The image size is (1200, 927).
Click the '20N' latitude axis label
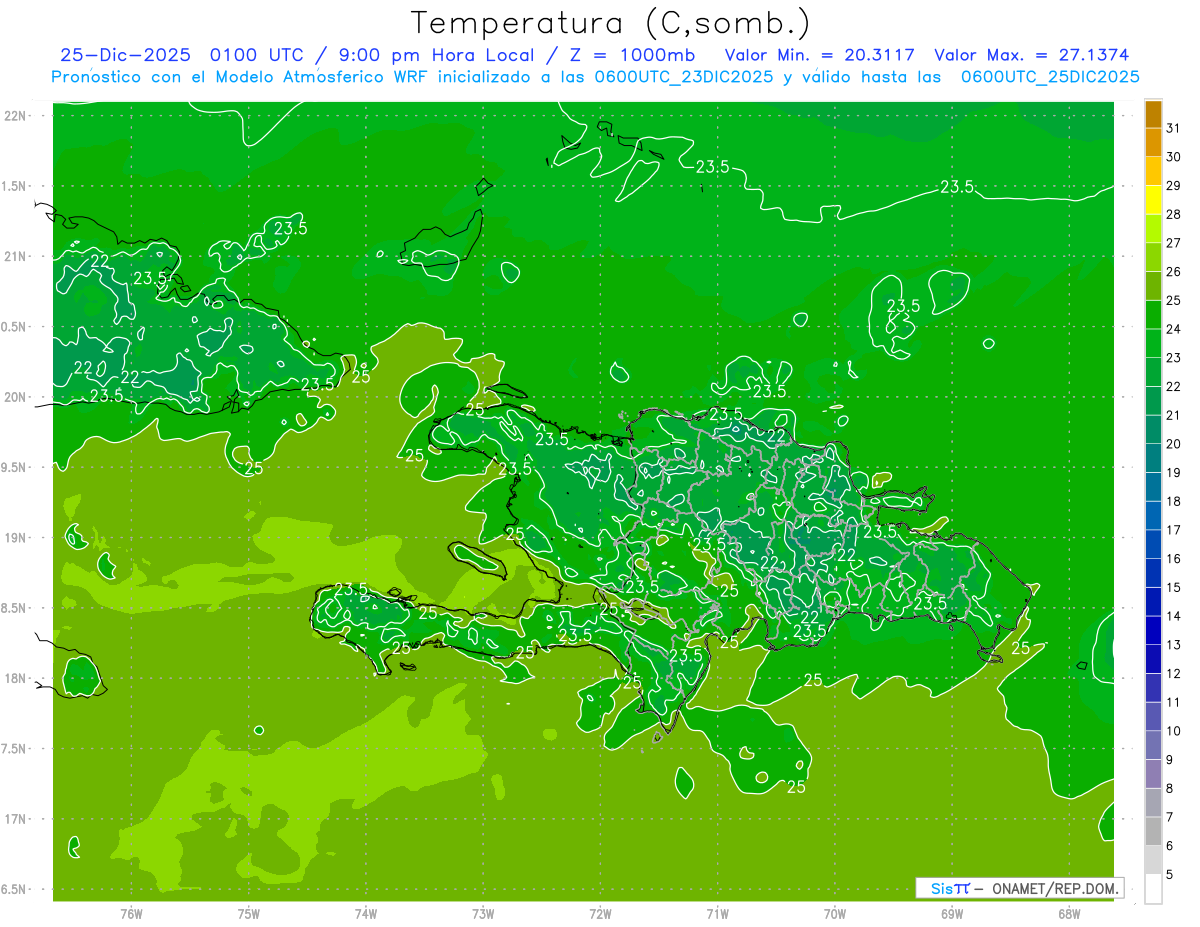15,397
